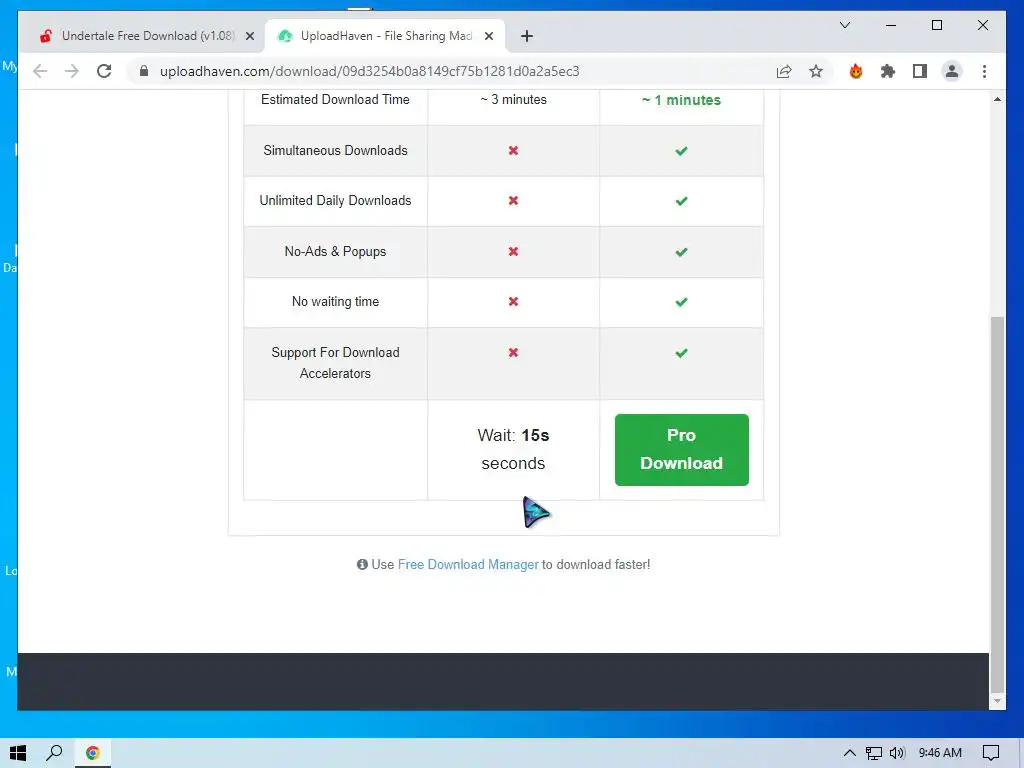Image resolution: width=1024 pixels, height=768 pixels.
Task: Open the tab search chevron
Action: click(844, 25)
